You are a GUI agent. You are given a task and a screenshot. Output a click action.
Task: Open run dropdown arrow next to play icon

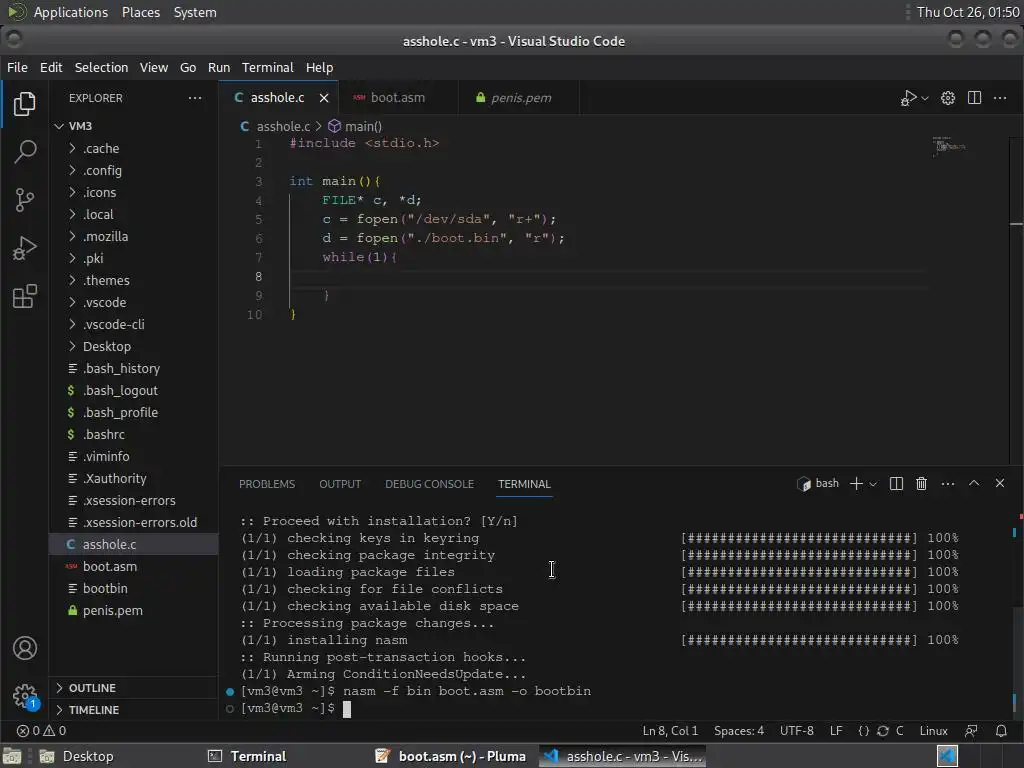[925, 98]
